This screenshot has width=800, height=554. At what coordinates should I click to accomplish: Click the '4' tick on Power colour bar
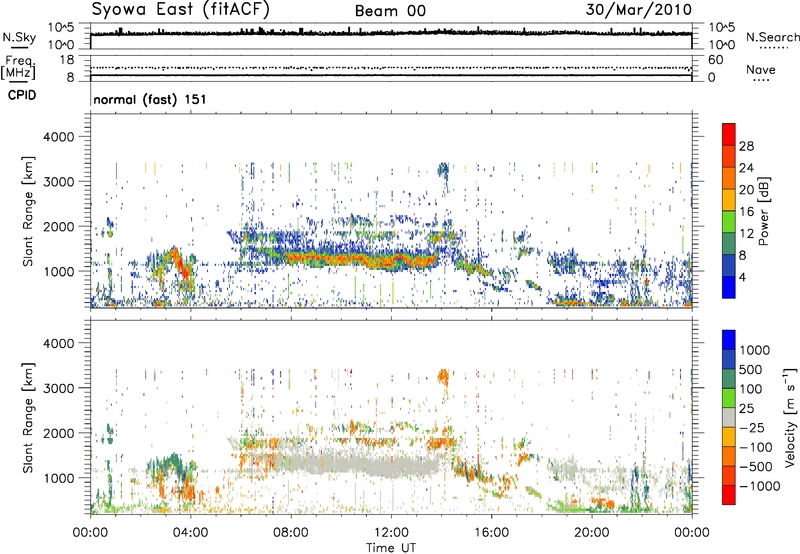pos(743,277)
